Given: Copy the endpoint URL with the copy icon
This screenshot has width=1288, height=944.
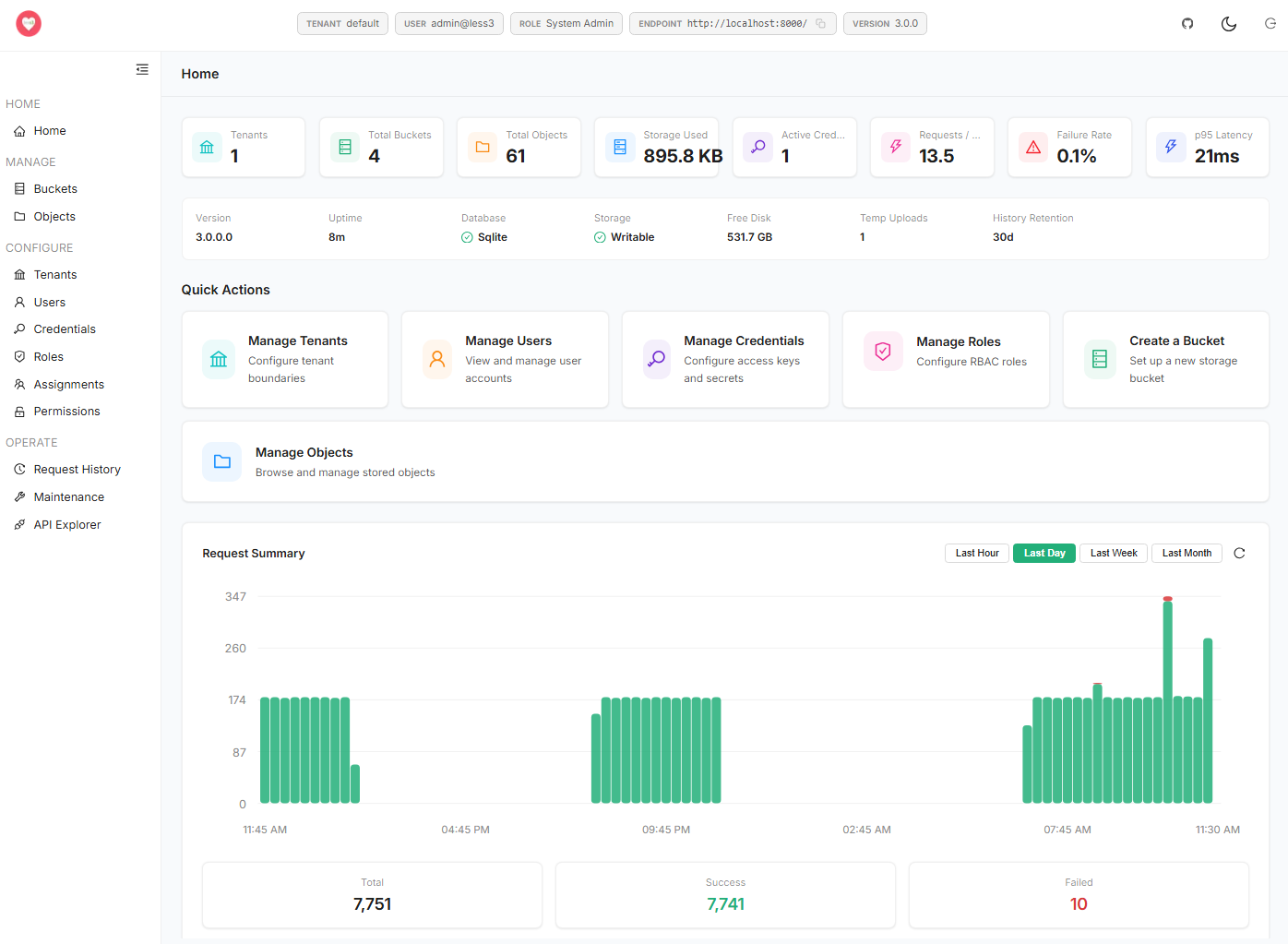Looking at the screenshot, I should click(820, 24).
